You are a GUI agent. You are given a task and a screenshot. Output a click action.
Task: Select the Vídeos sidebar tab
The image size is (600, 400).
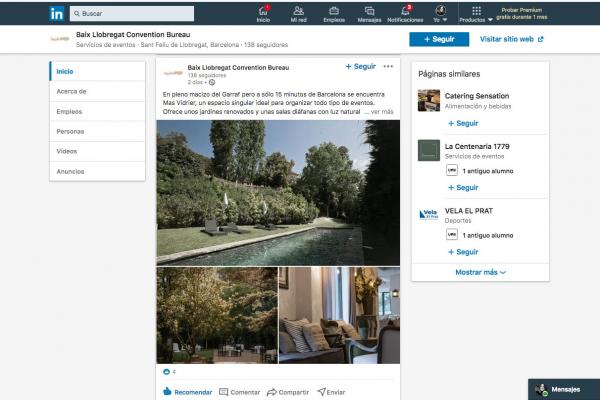(x=67, y=151)
